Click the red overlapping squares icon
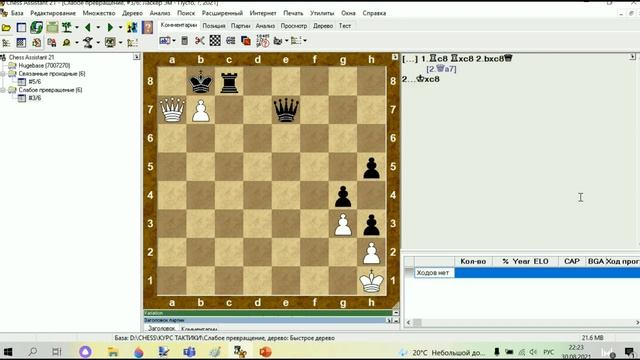Screen dimensions: 640x360 246,40
